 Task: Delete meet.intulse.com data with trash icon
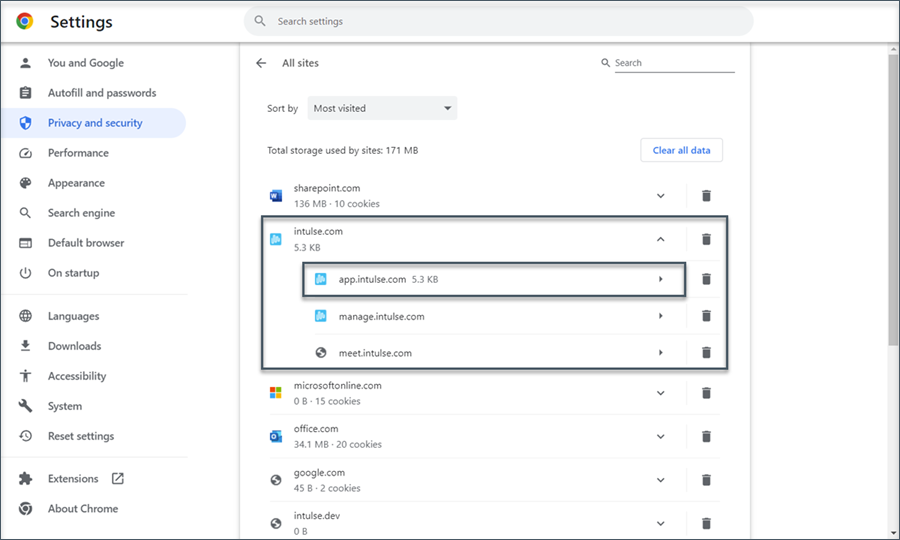tap(706, 352)
